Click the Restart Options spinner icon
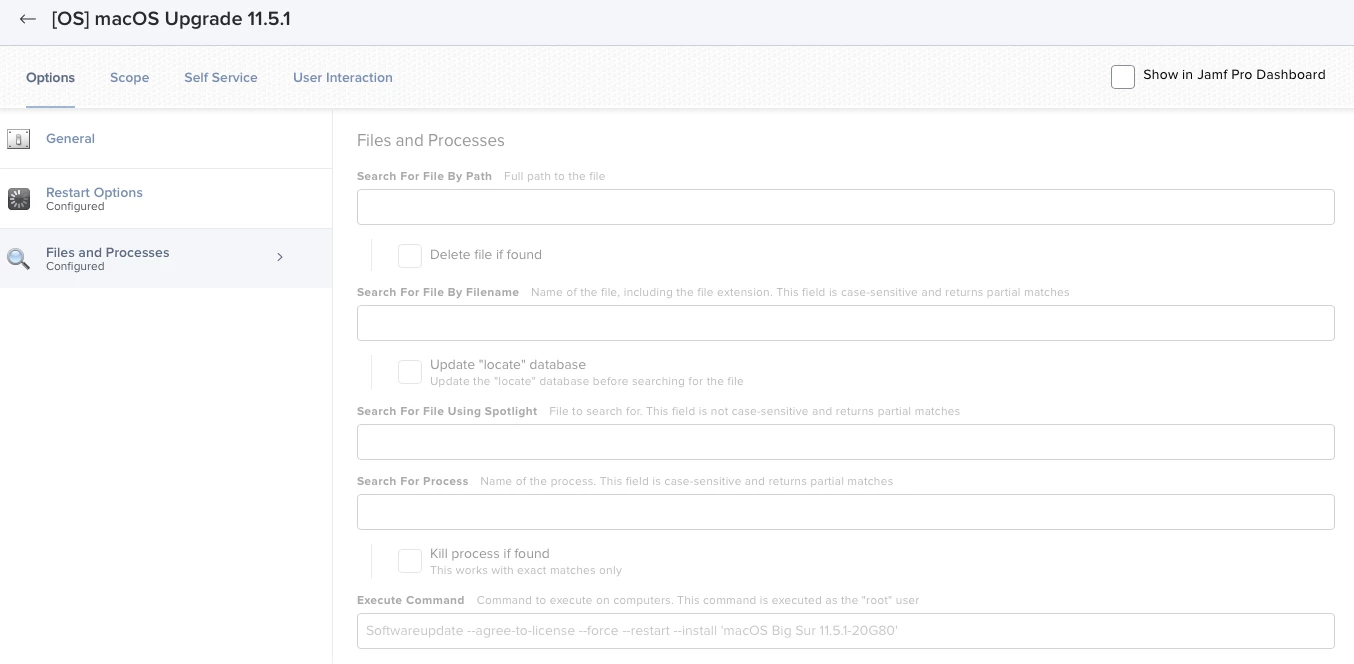 (x=18, y=199)
